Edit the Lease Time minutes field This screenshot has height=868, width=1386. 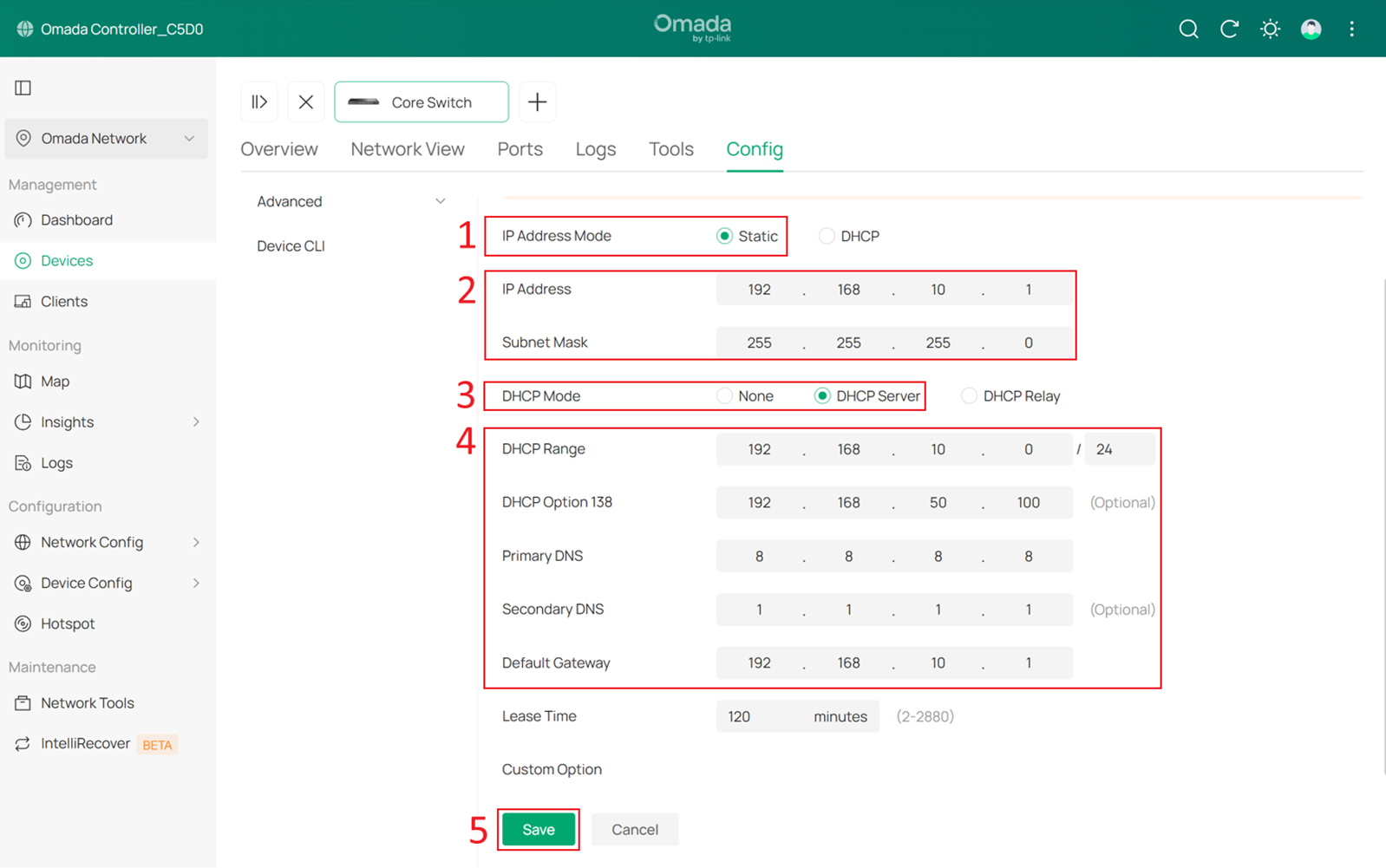click(797, 717)
